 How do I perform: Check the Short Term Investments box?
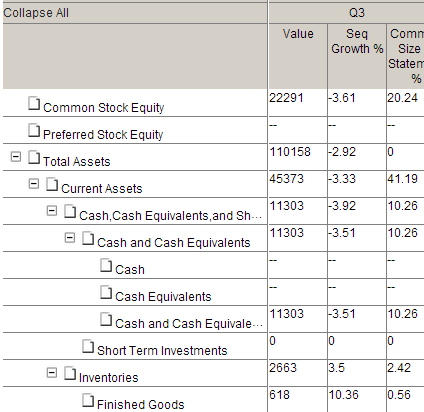[x=88, y=346]
